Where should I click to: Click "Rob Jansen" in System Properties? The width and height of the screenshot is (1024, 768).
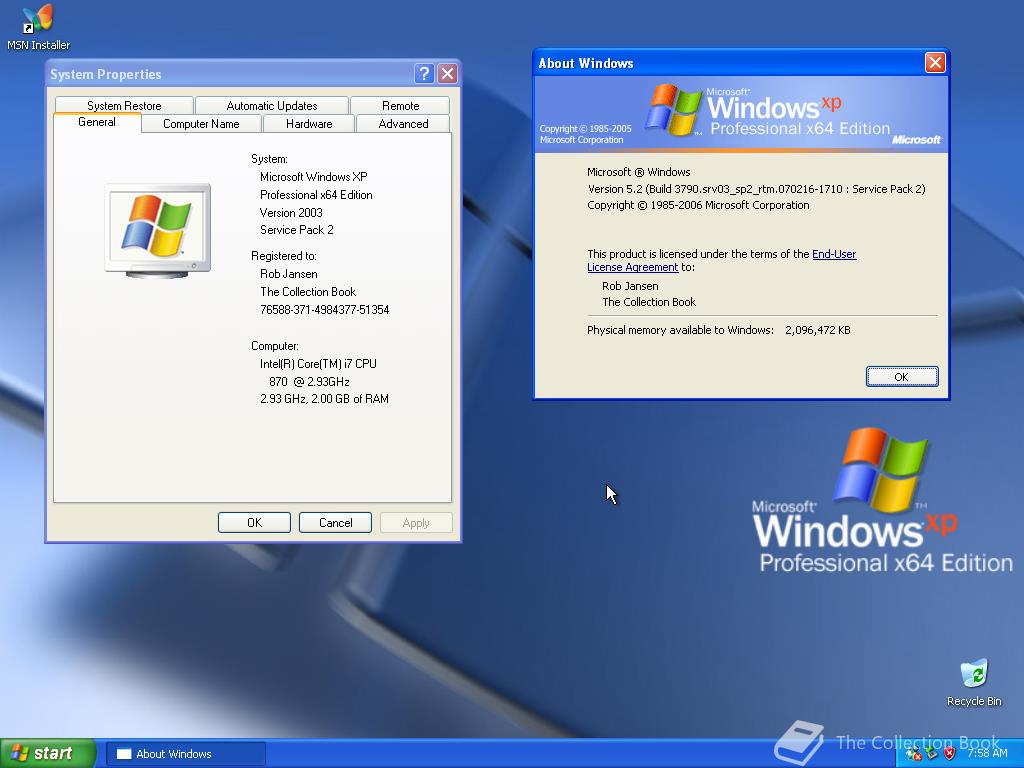coord(289,274)
